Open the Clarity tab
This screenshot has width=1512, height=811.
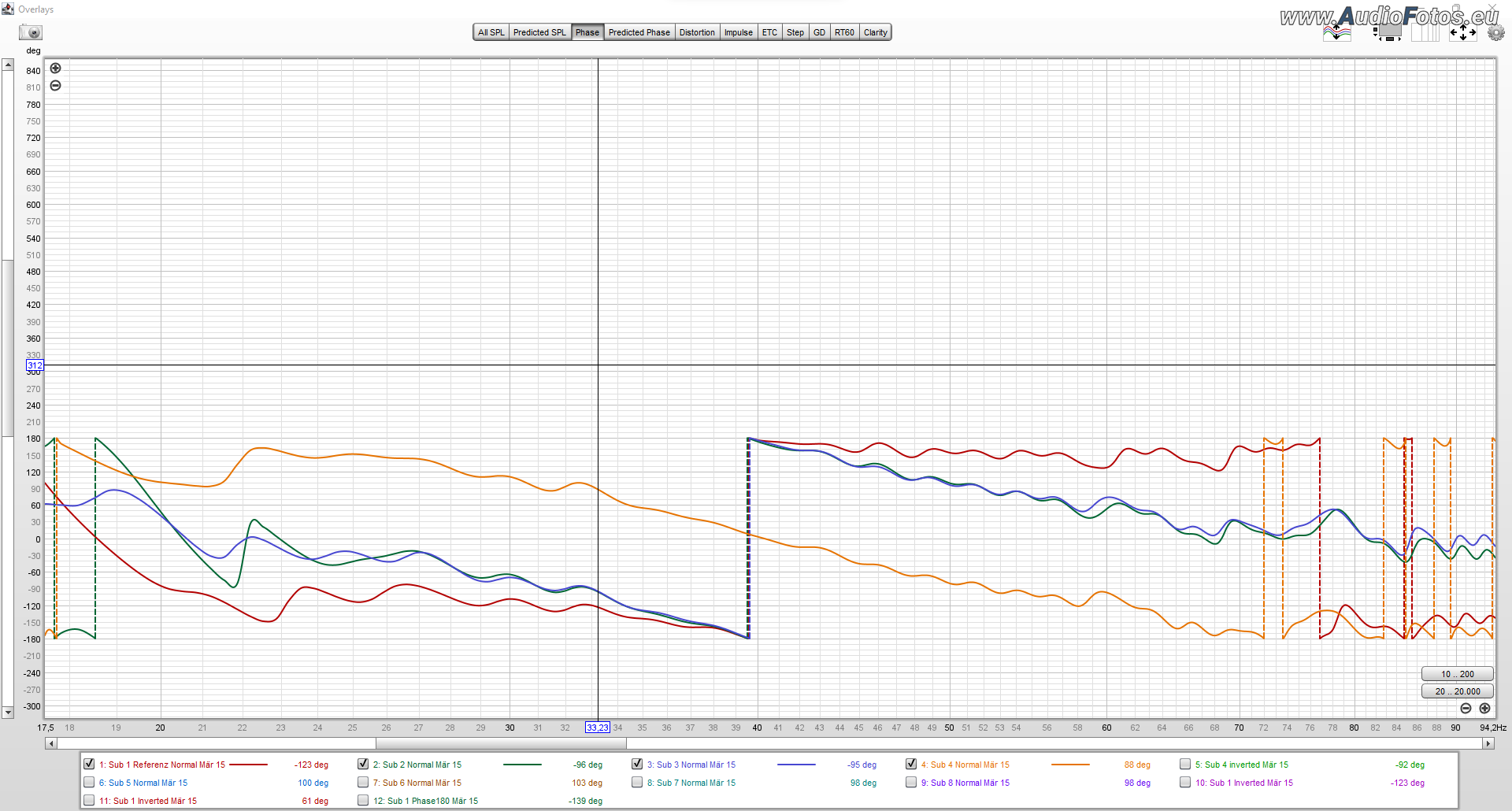(875, 32)
